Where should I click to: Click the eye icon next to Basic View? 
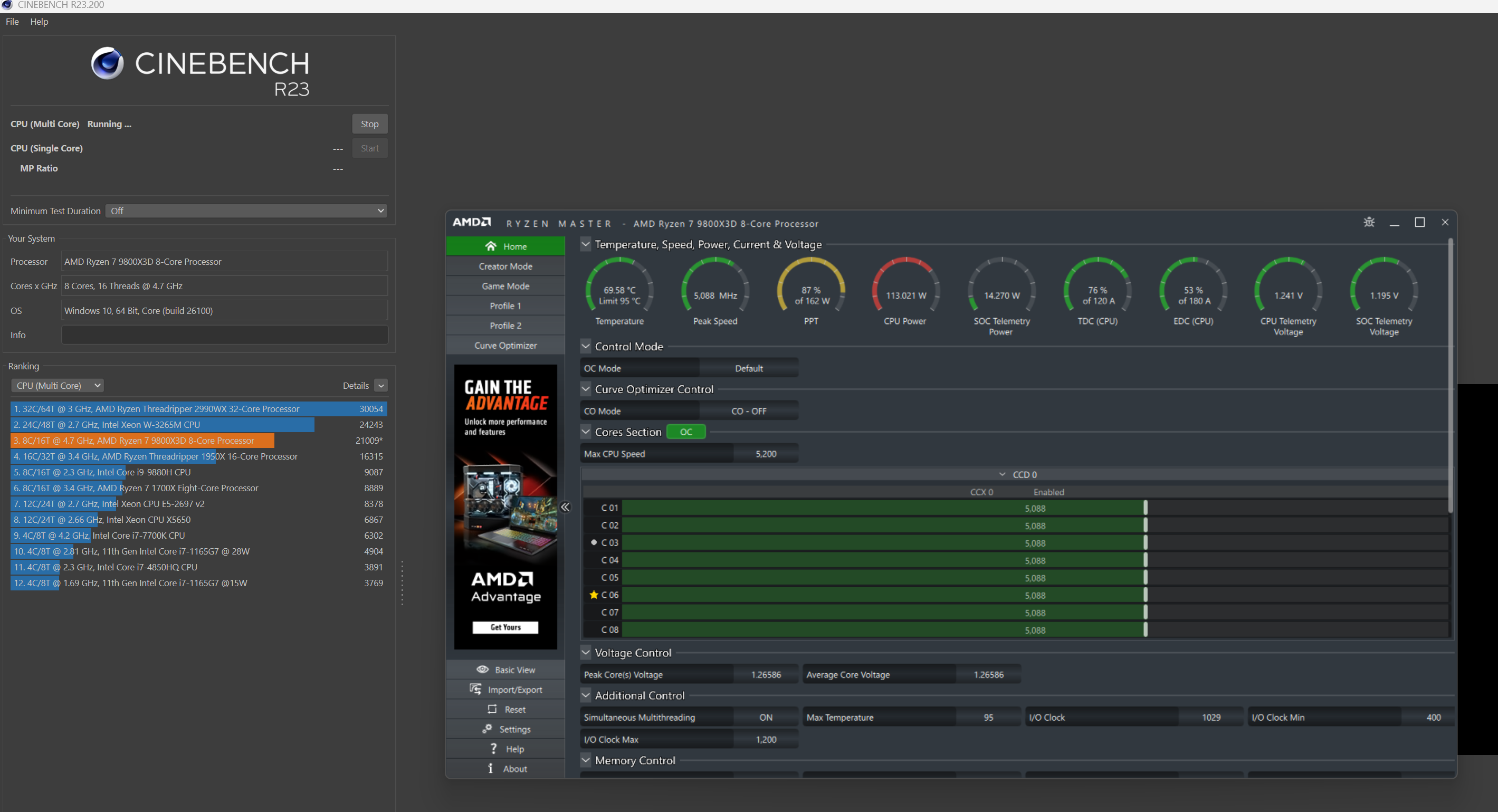pos(482,669)
